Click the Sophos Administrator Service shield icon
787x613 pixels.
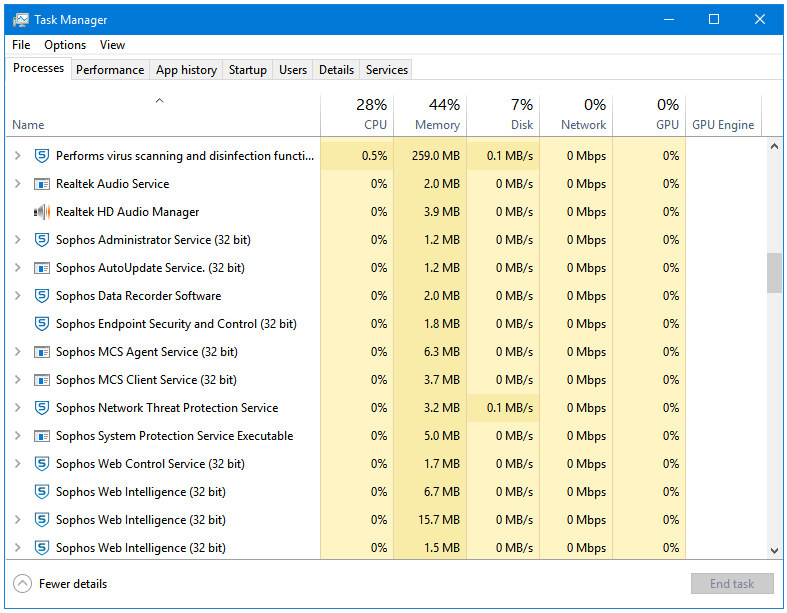point(42,240)
